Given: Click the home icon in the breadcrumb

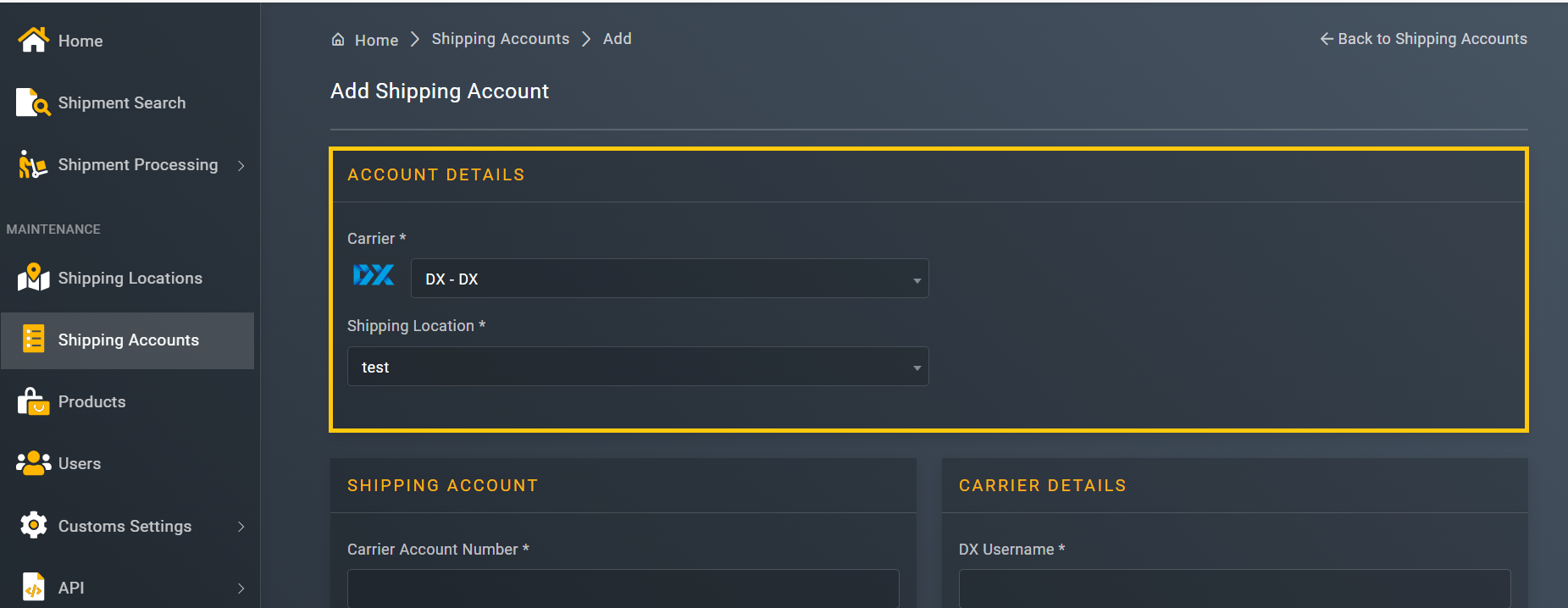Looking at the screenshot, I should (338, 39).
